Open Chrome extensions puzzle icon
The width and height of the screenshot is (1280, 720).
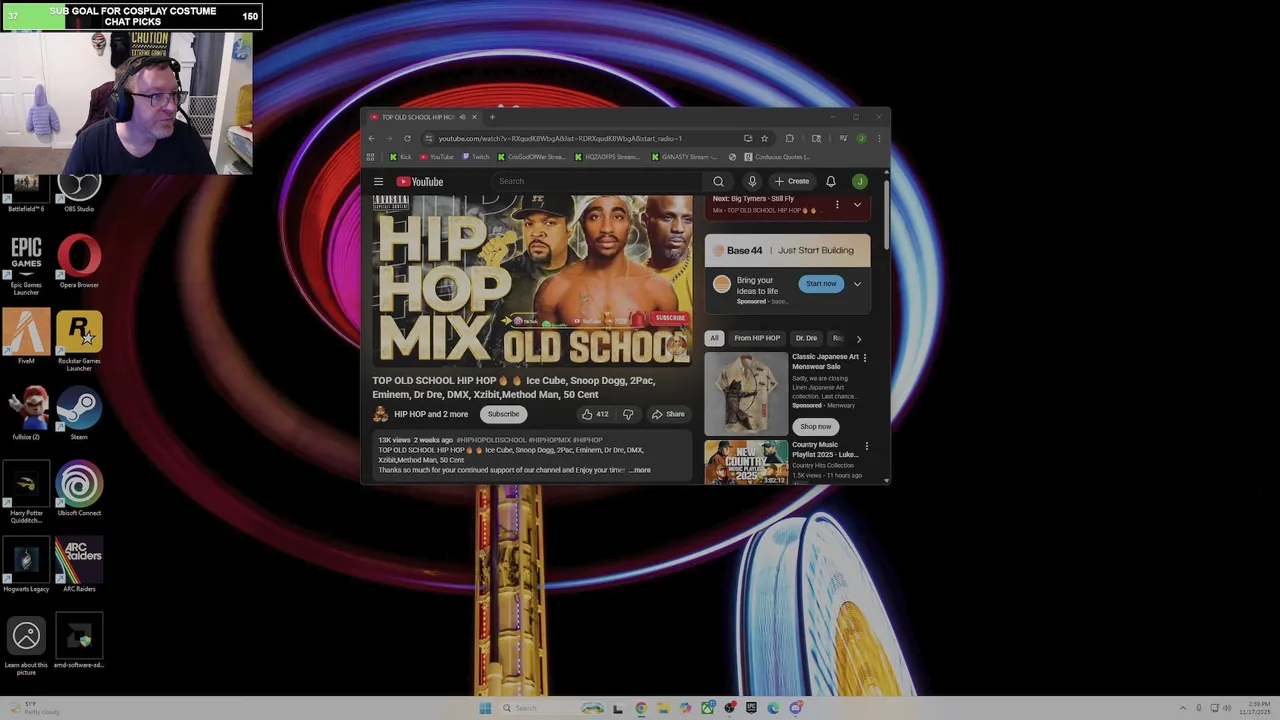coord(789,138)
